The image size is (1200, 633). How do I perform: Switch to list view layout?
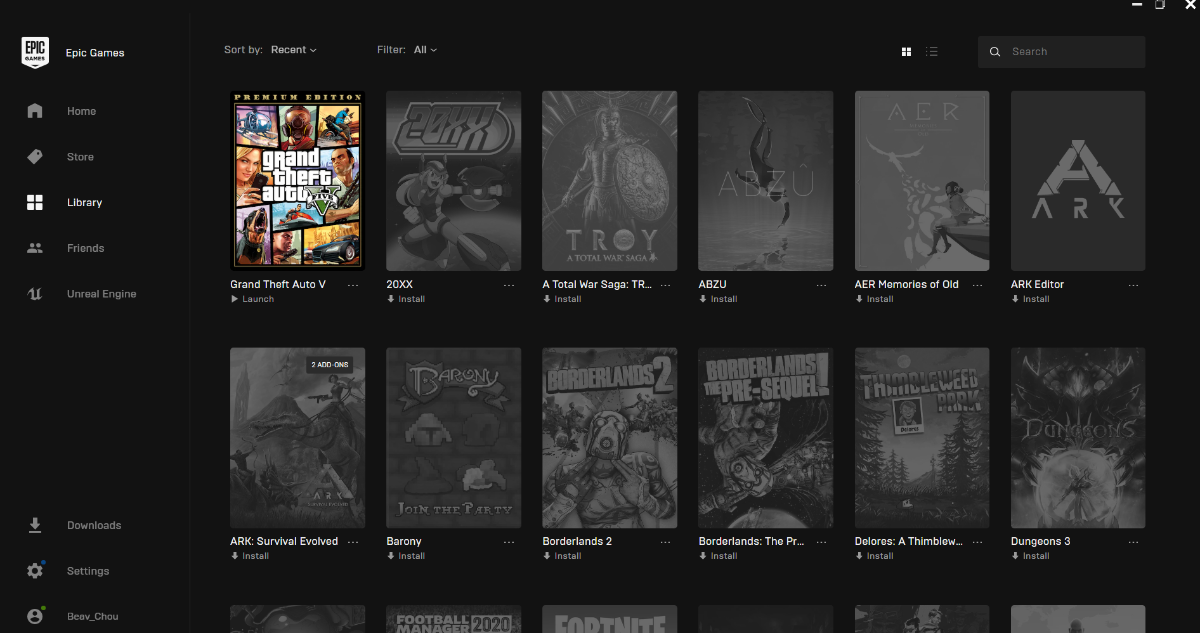pyautogui.click(x=932, y=51)
